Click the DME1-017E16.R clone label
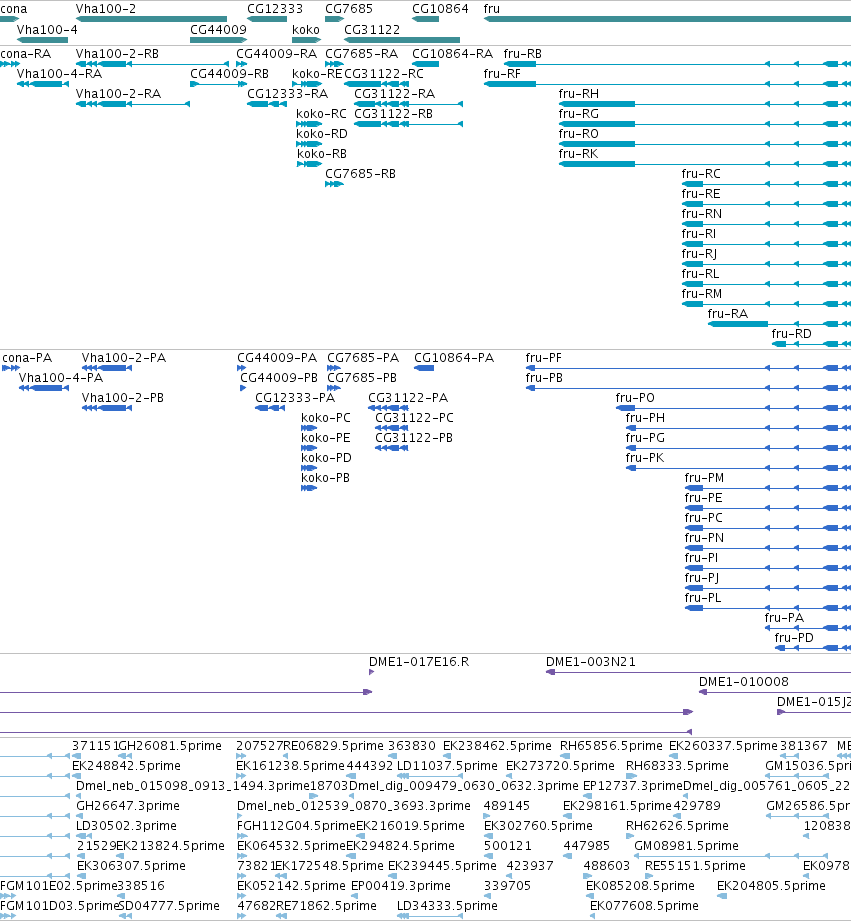This screenshot has height=921, width=851. (419, 662)
